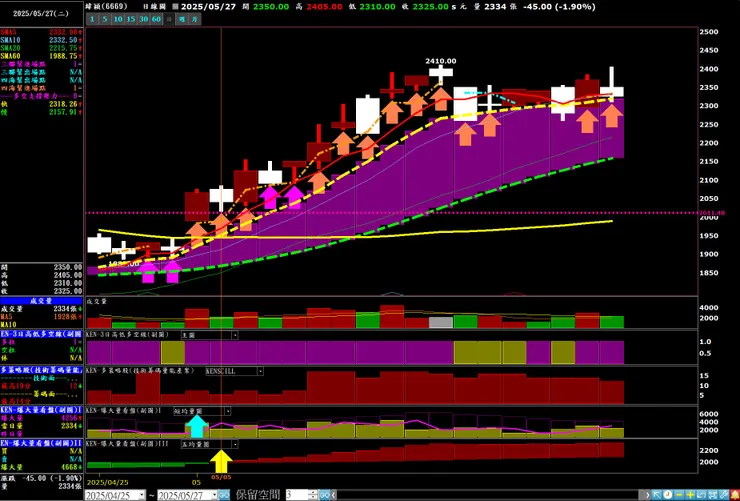Click the arrow cursor tool icon in bottom toolbar
The image size is (740, 501).
659,495
